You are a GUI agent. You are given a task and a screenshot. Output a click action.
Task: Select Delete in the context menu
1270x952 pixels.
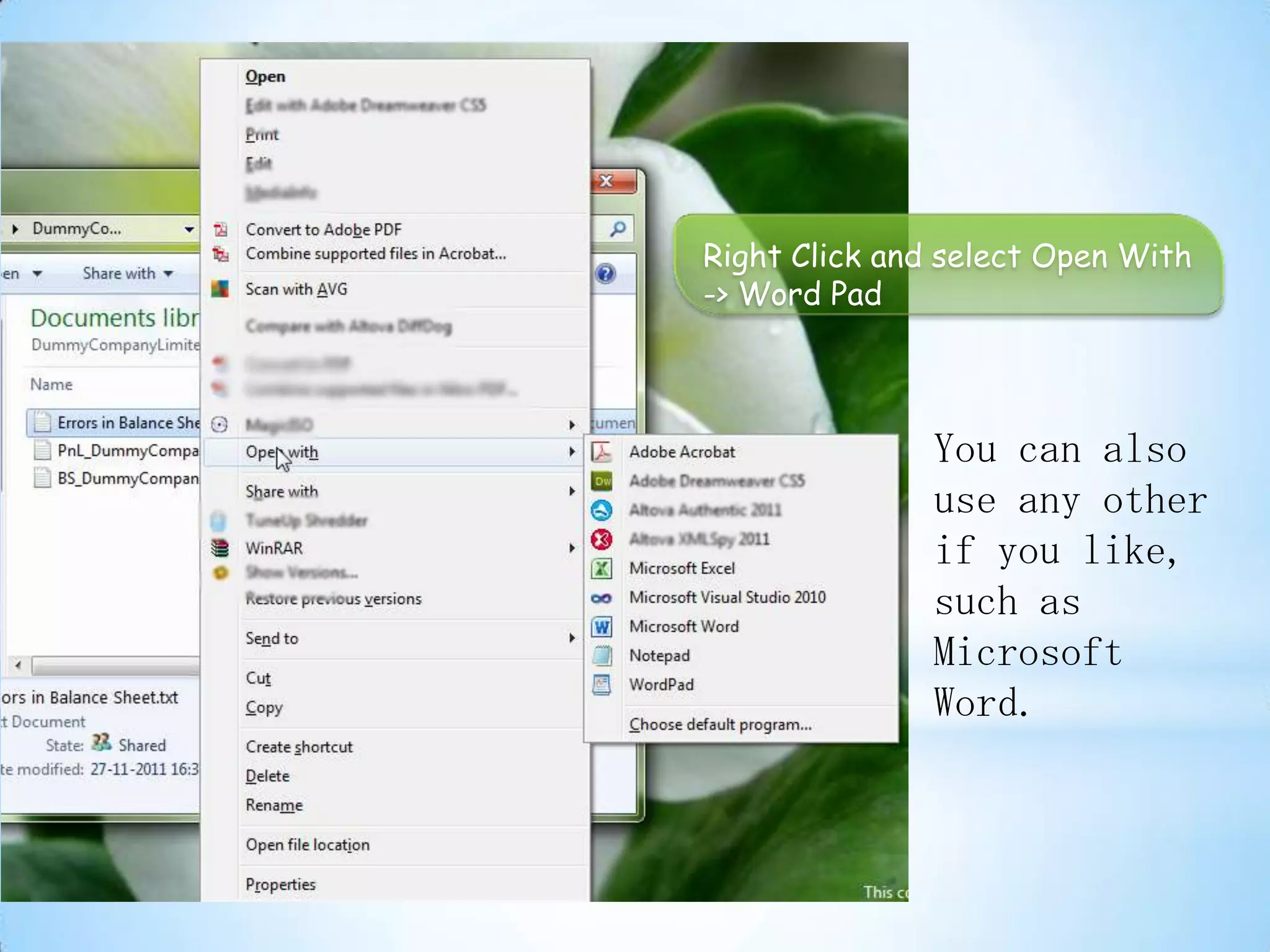pos(268,776)
